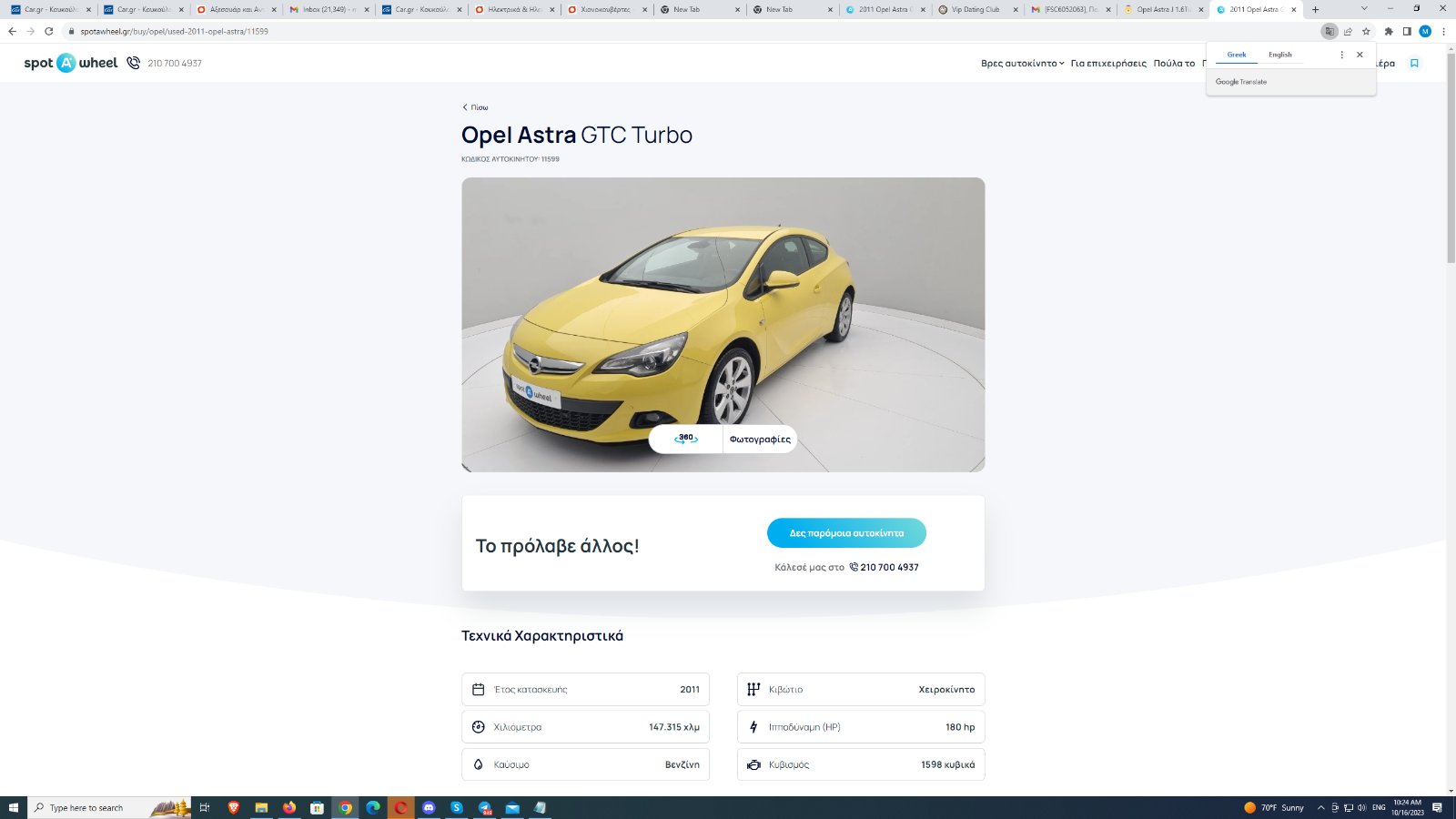Call 210 700 4937 link under similar cars button

click(x=884, y=567)
